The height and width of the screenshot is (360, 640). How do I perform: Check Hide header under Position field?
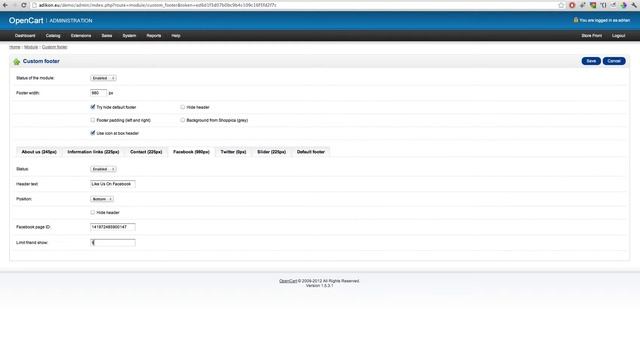point(93,212)
